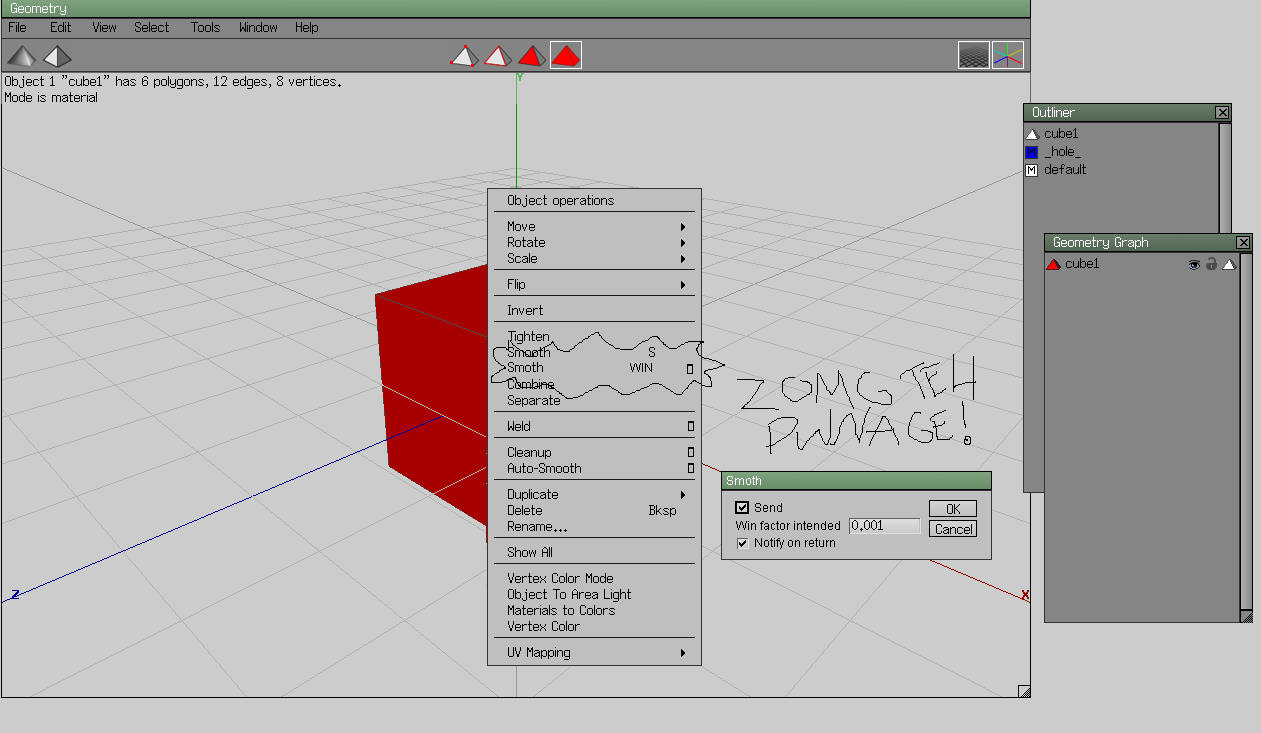The image size is (1261, 733).
Task: Open the Auto-Smooth option box
Action: point(690,469)
